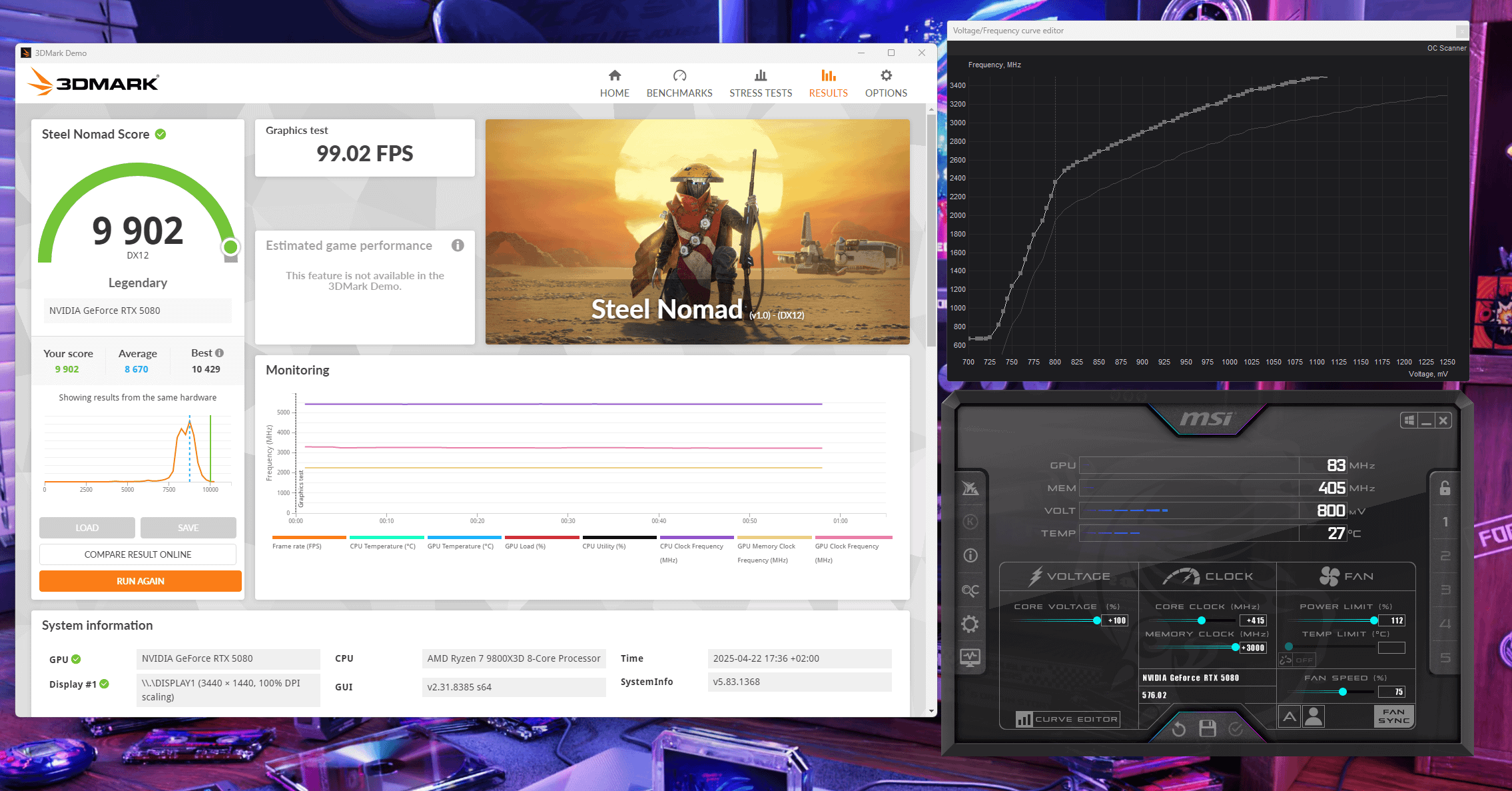
Task: Click the Save result button
Action: pyautogui.click(x=189, y=528)
